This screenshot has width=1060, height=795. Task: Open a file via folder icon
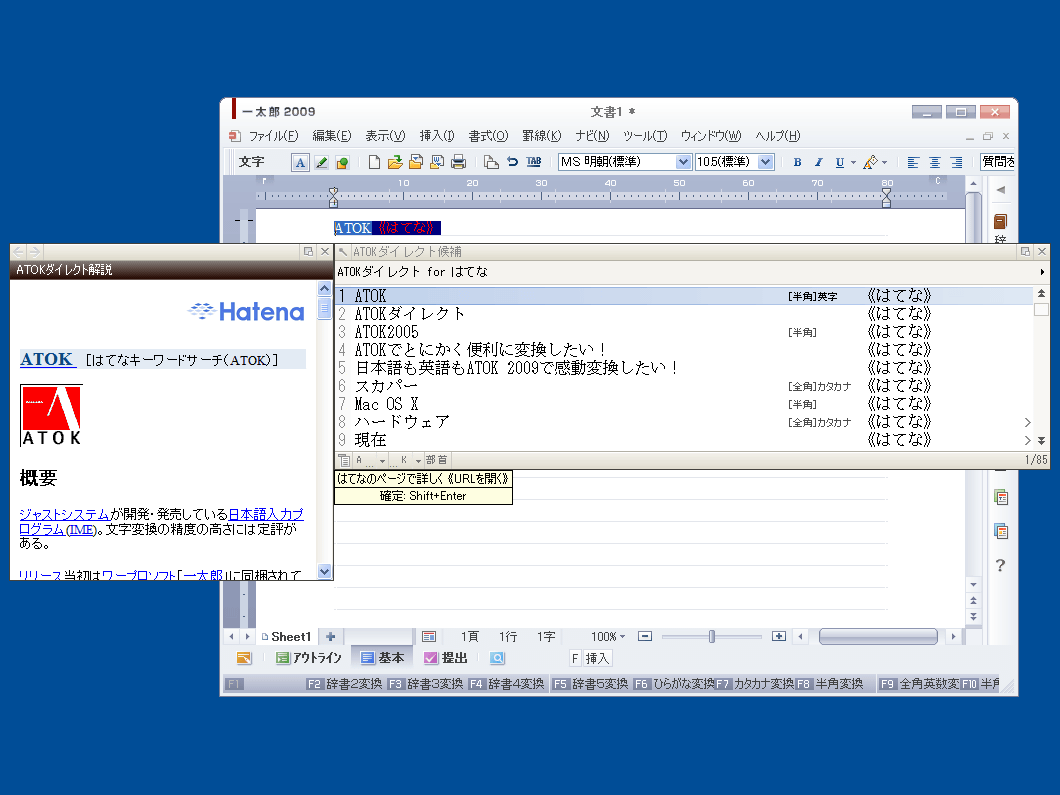pos(395,162)
